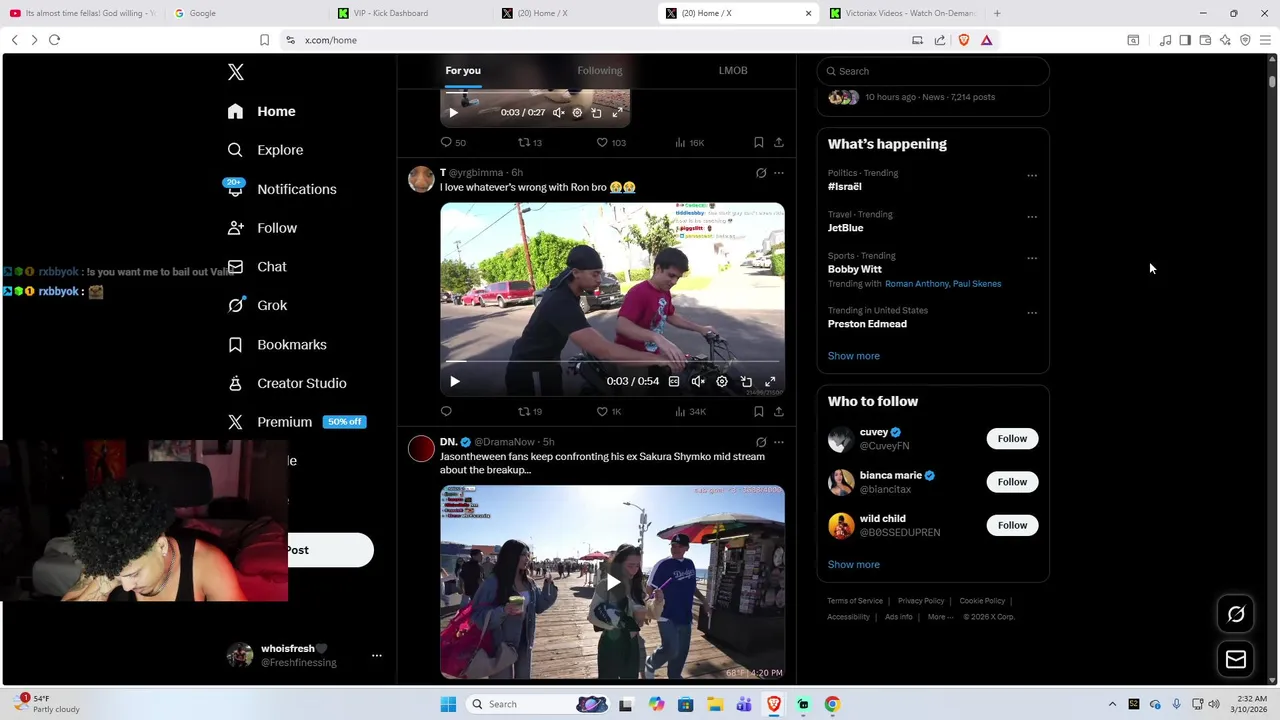This screenshot has width=1280, height=720.
Task: Click the X search field
Action: 933,71
